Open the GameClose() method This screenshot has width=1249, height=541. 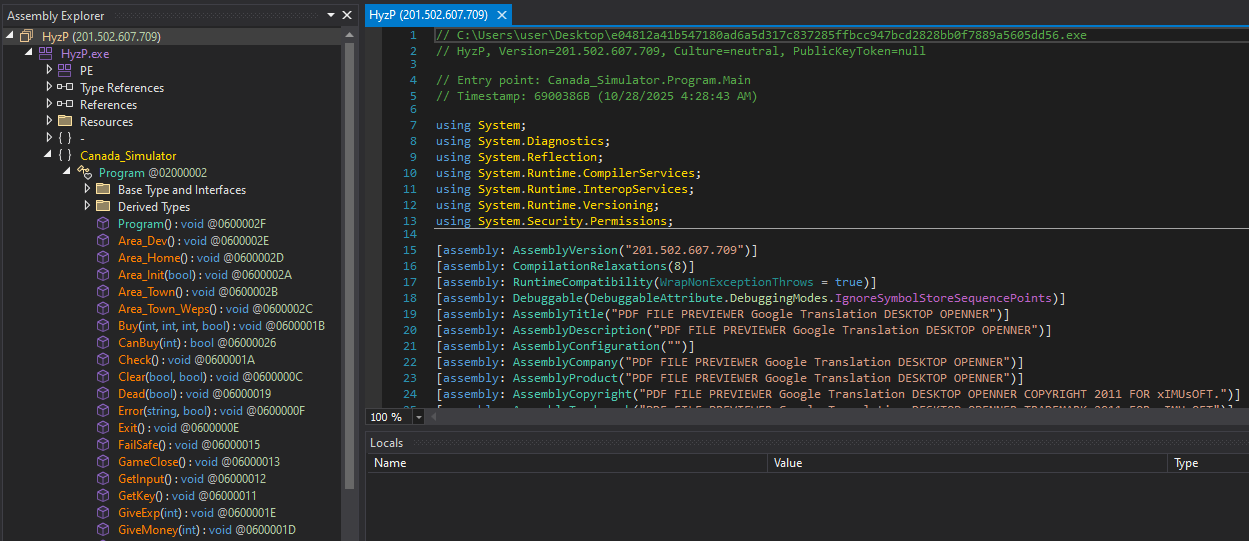pos(151,462)
